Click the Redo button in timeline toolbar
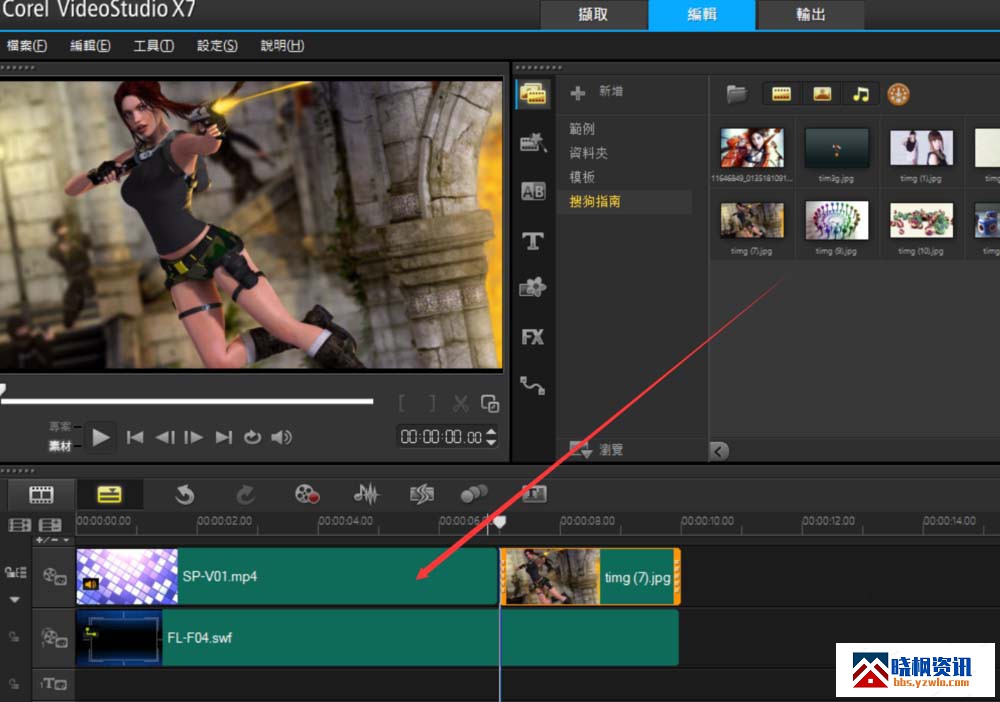 pyautogui.click(x=246, y=494)
